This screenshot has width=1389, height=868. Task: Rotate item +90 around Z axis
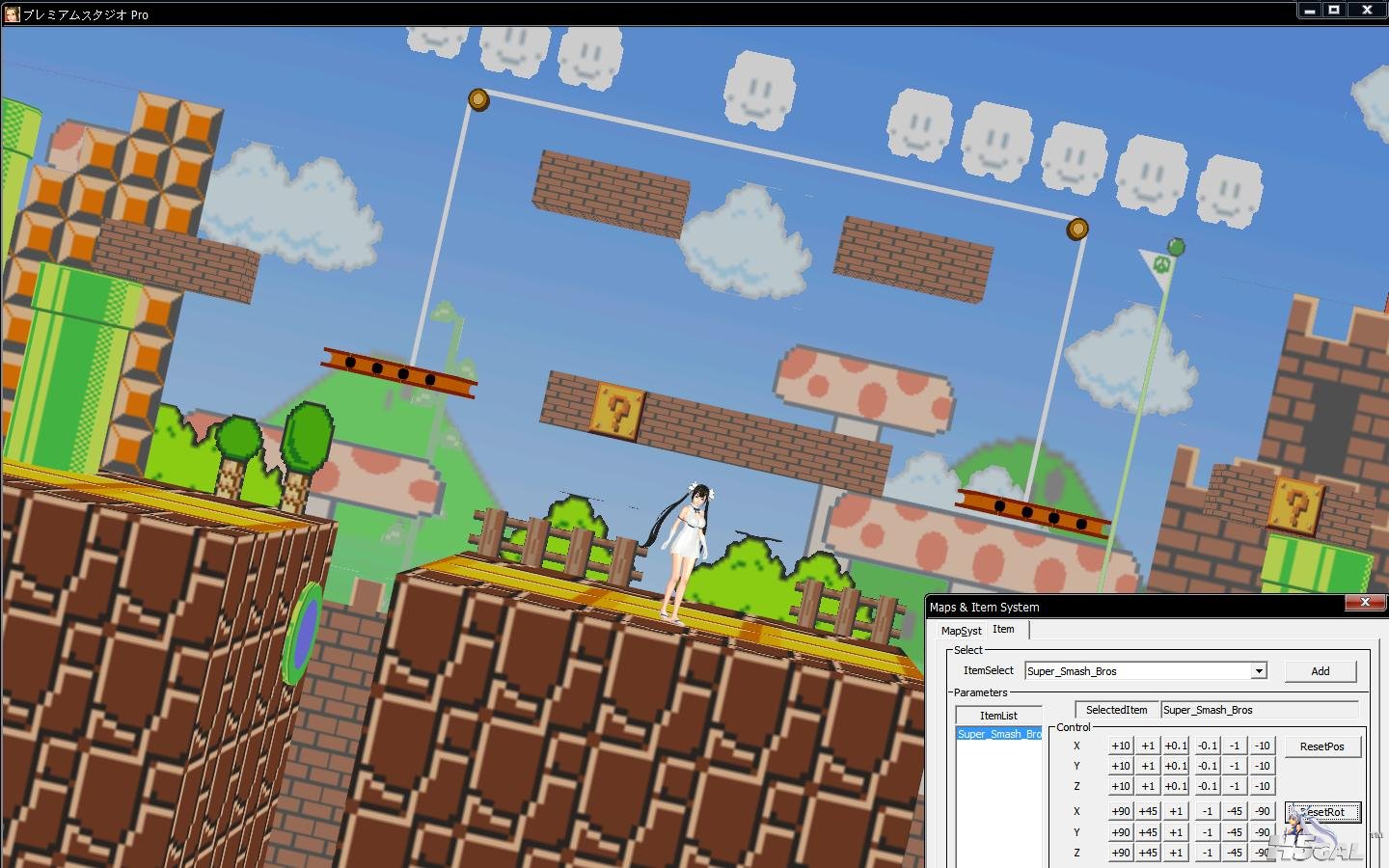point(1120,853)
